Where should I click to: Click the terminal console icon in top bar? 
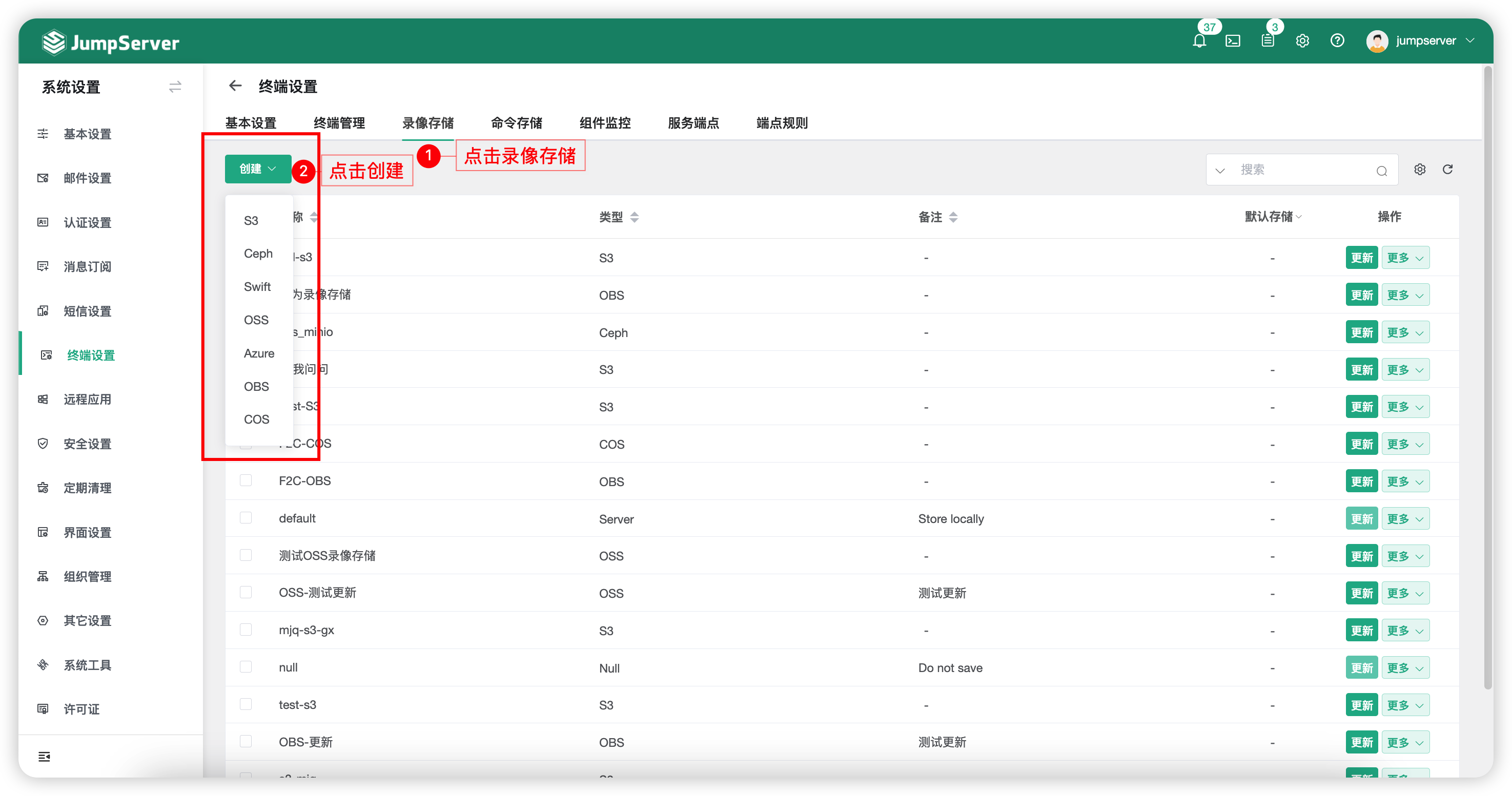coord(1234,41)
